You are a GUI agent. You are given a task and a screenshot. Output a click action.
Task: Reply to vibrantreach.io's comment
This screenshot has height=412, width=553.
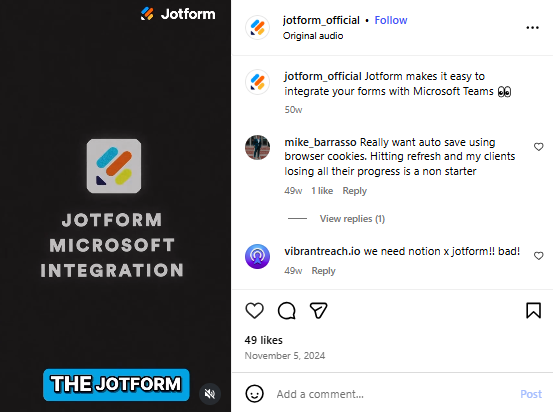click(323, 271)
